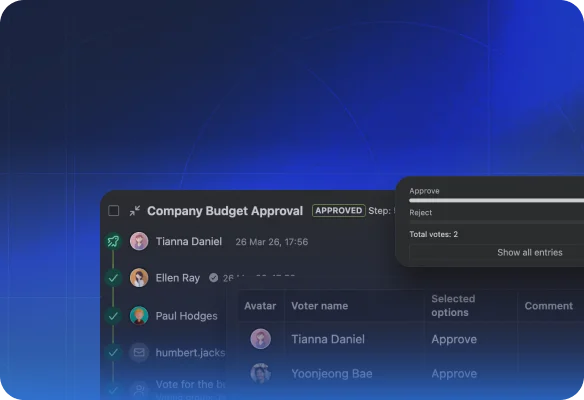Click the email envelope icon for humbert.jacks
Image resolution: width=584 pixels, height=400 pixels.
(x=139, y=352)
